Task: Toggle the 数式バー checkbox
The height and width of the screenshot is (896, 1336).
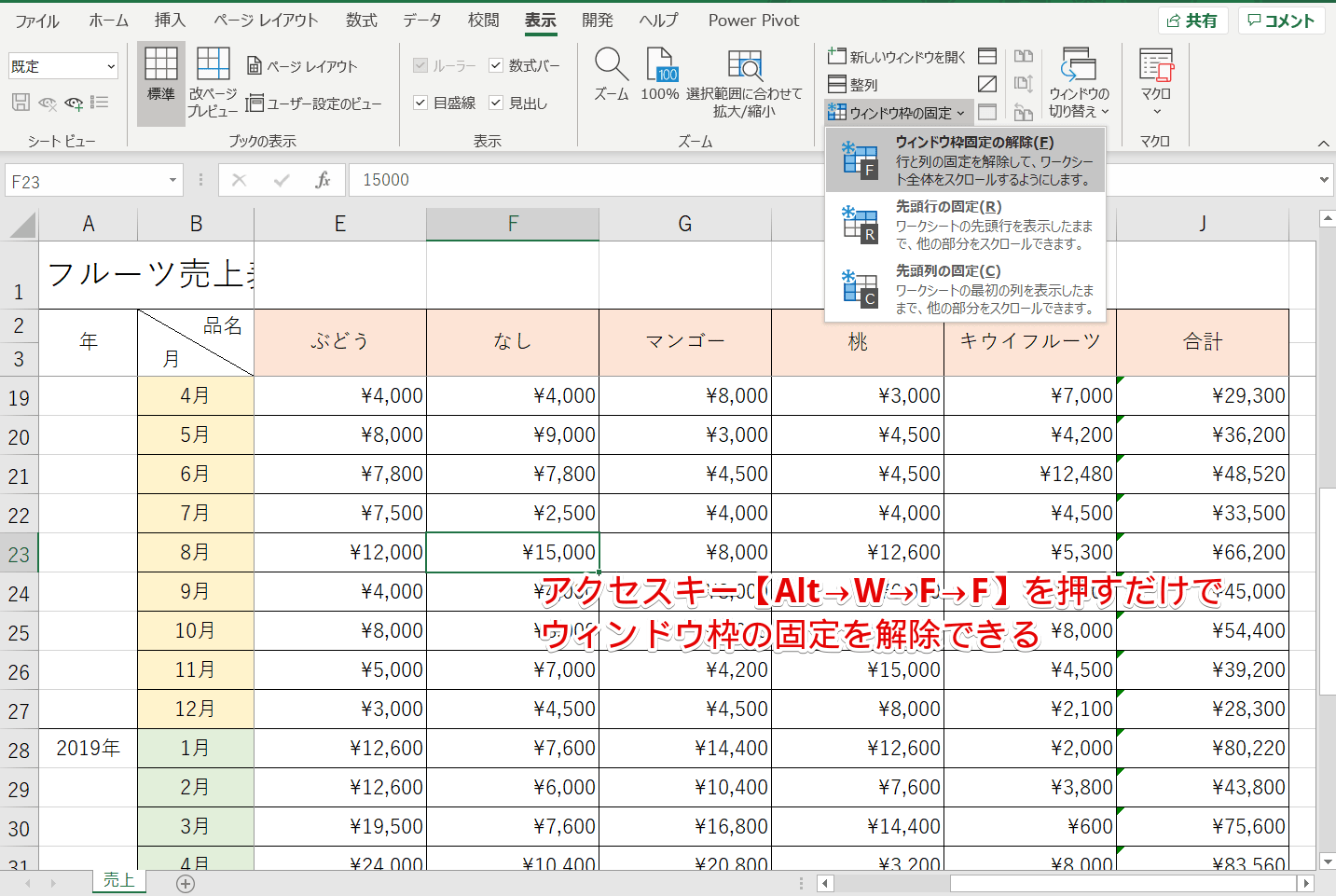Action: tap(495, 65)
